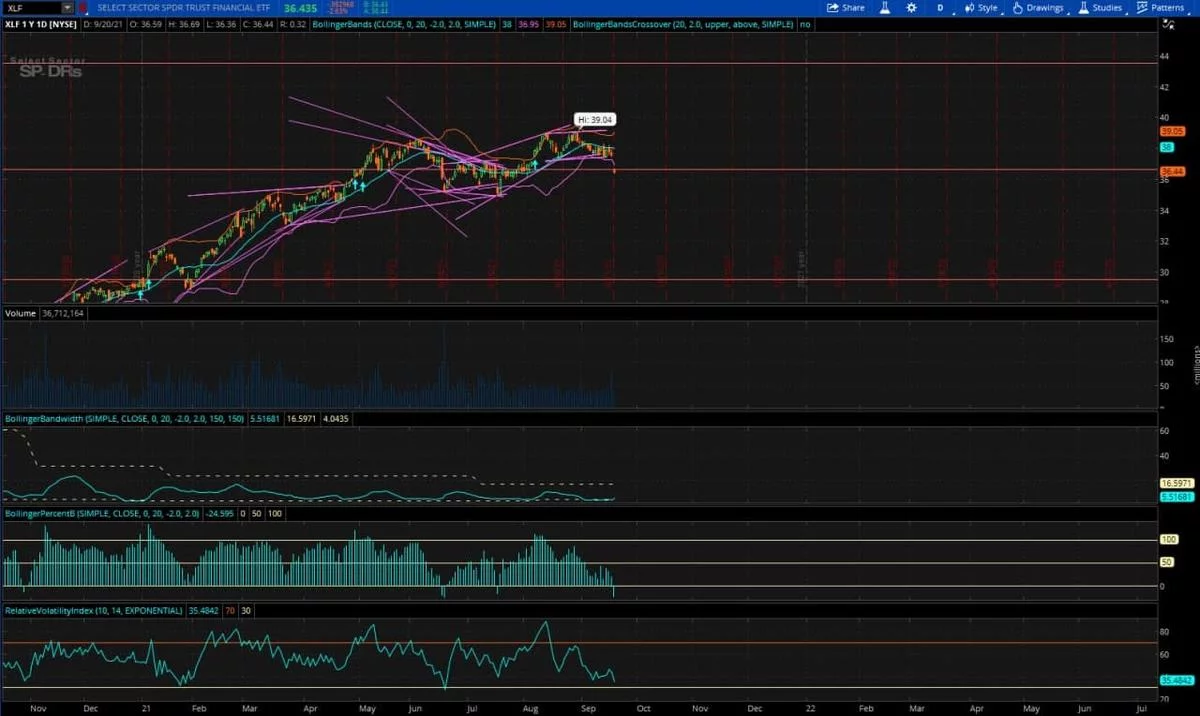The image size is (1200, 716).
Task: Click the 38 midline price tag
Action: tap(1168, 147)
